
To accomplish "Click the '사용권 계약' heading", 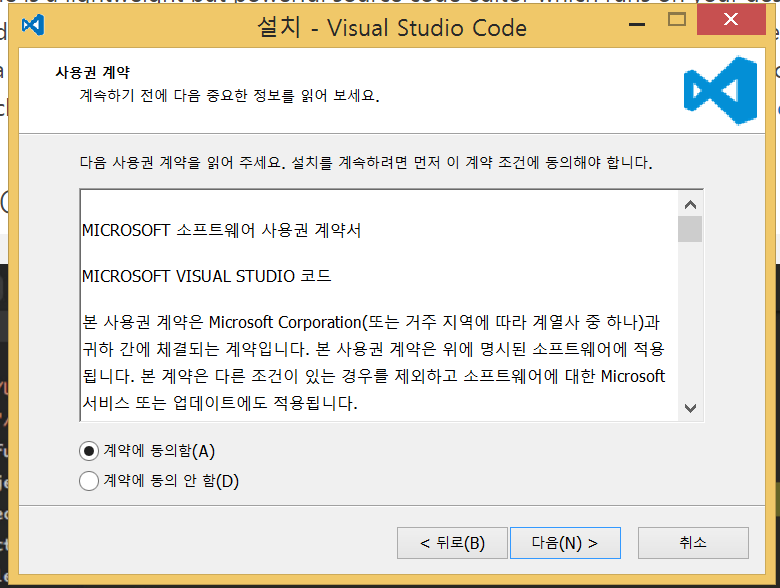I will pyautogui.click(x=93, y=73).
